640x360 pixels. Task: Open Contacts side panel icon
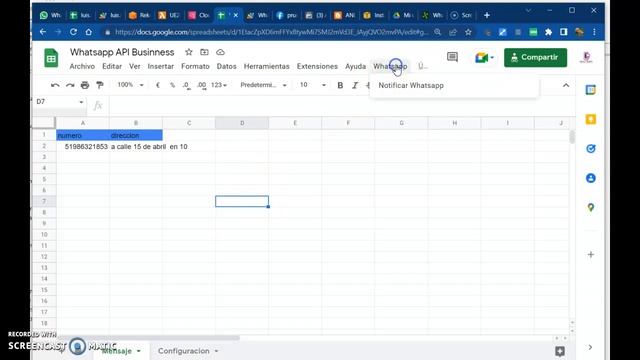point(591,178)
